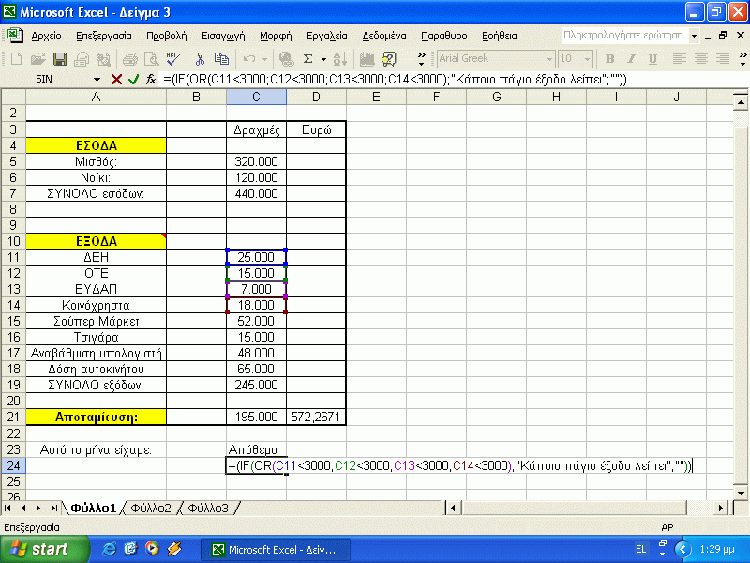This screenshot has height=563, width=750.
Task: Click horizontal scrollbar right arrow
Action: tap(721, 508)
